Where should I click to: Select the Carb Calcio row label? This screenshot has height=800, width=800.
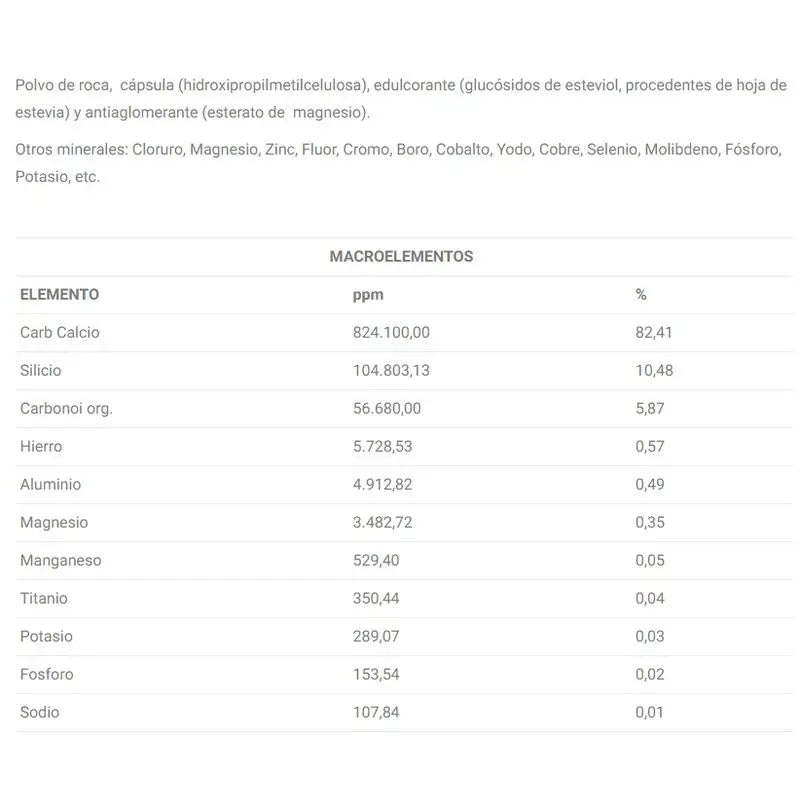click(60, 333)
